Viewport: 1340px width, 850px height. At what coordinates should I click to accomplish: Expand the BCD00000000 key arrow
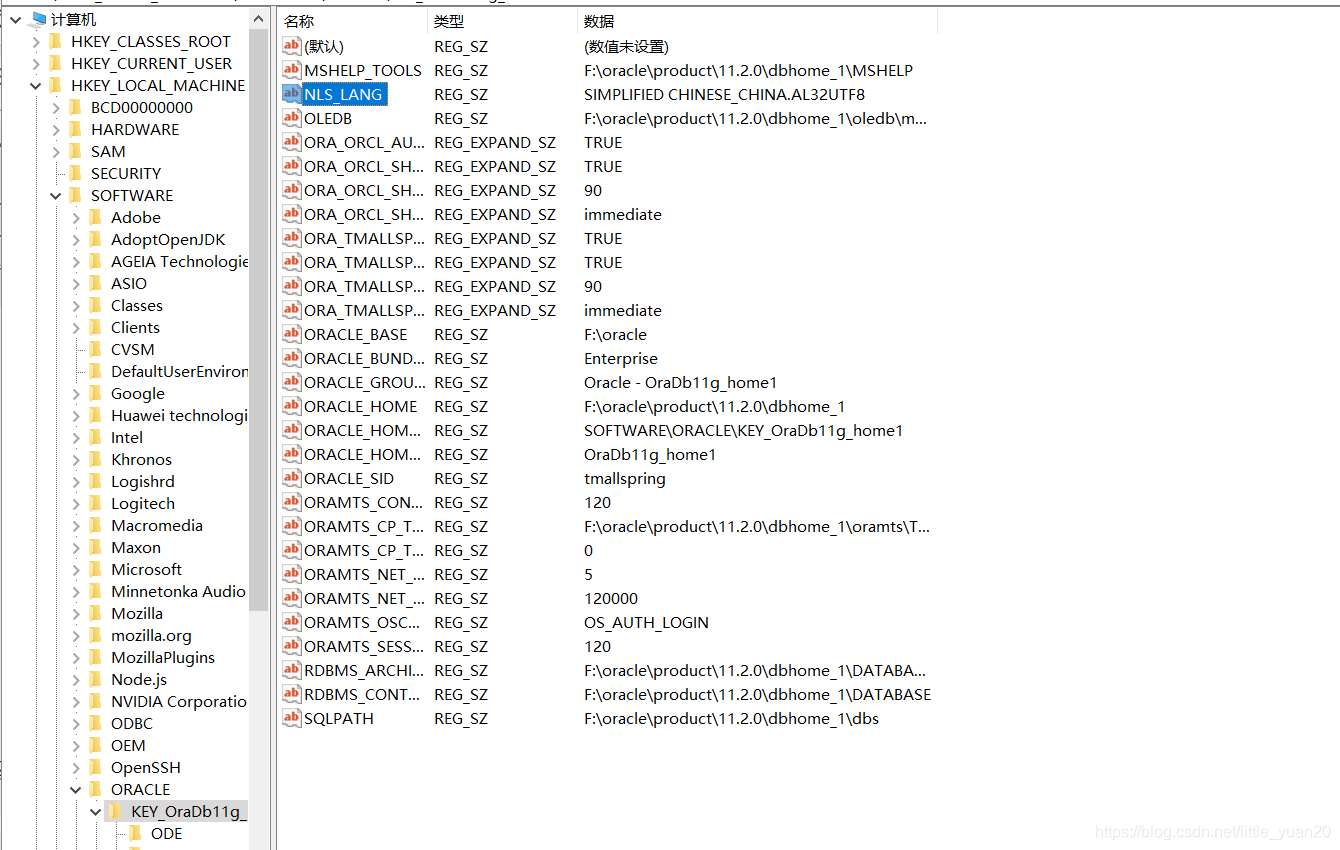click(x=56, y=107)
